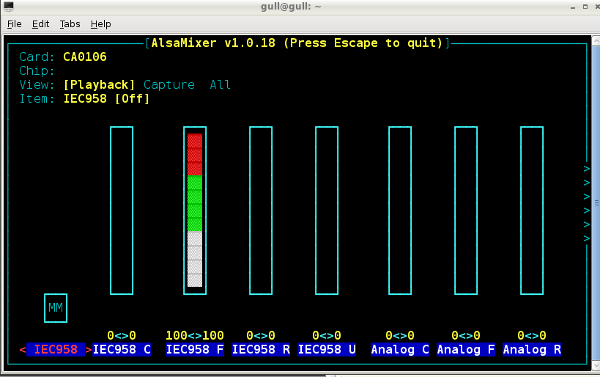Click the left arrow beside red IEC958
Screen dimensions: 600x377
(23, 349)
